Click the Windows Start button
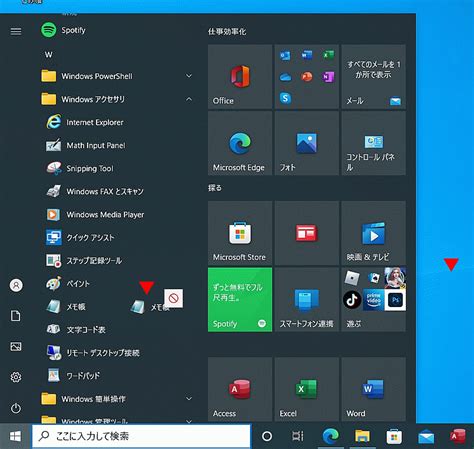 (15, 436)
